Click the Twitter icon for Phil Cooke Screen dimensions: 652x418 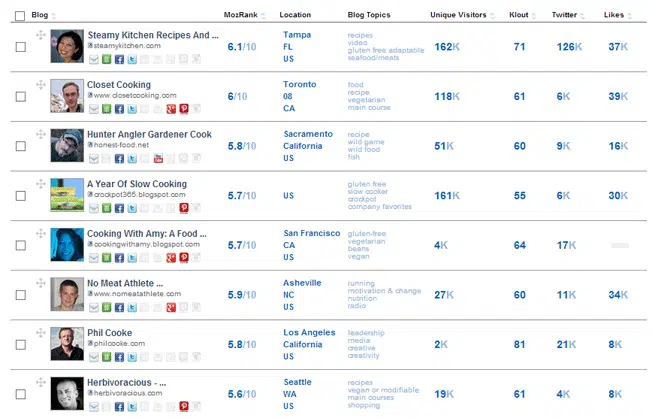[x=132, y=357]
